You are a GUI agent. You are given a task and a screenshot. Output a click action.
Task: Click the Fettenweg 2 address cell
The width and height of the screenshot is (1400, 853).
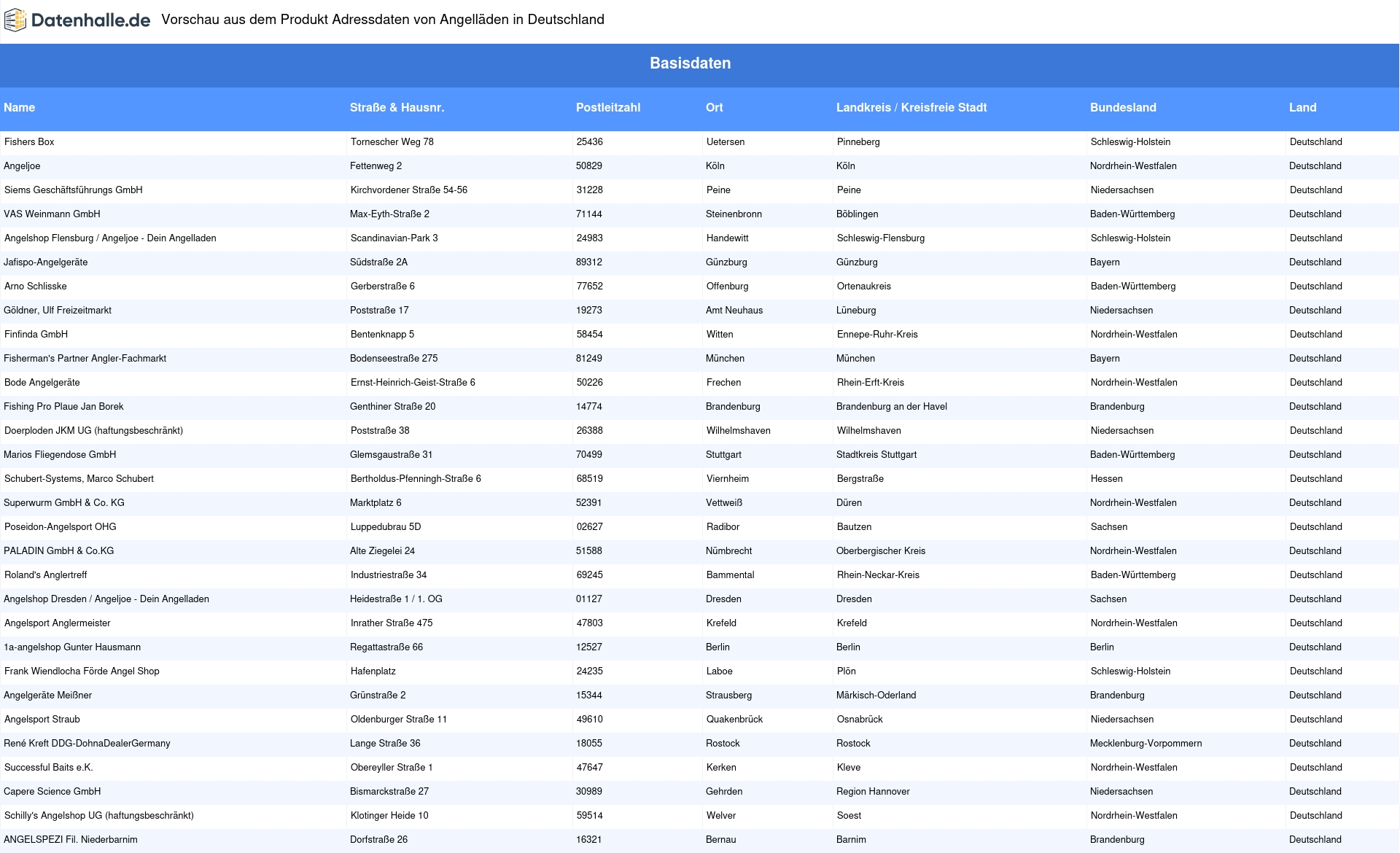click(376, 166)
